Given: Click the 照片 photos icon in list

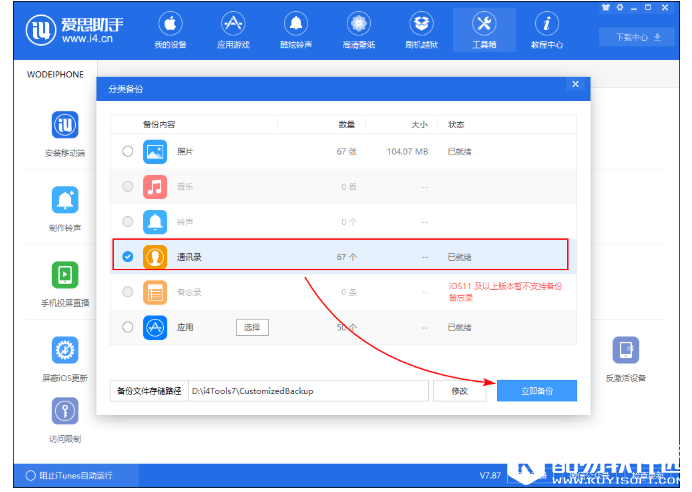Looking at the screenshot, I should 155,151.
